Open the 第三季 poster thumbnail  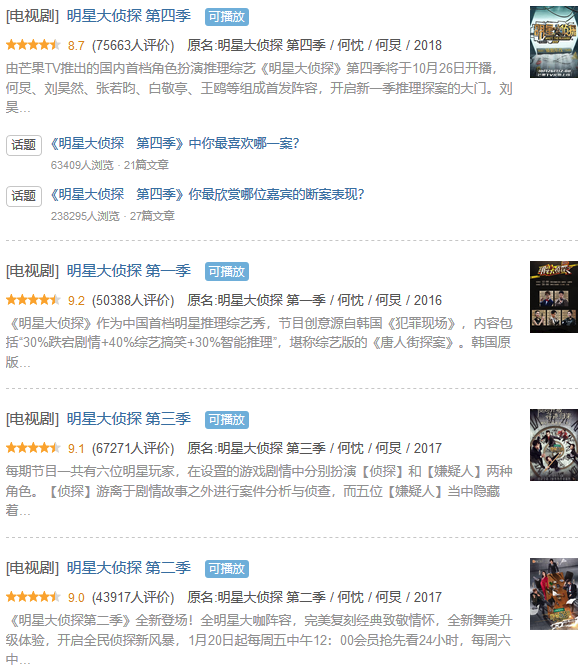[x=554, y=445]
